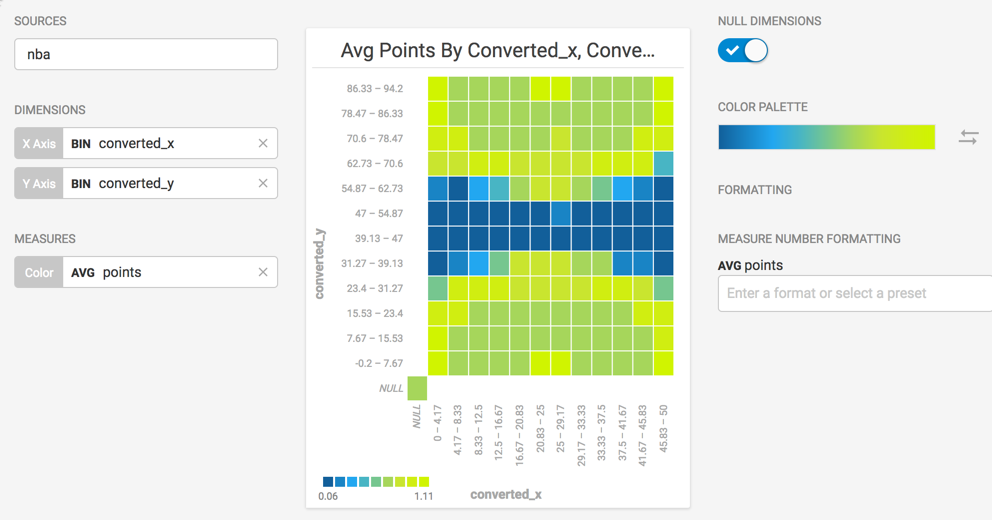Image resolution: width=992 pixels, height=520 pixels.
Task: Remove converted_x dimension with X icon
Action: point(263,143)
